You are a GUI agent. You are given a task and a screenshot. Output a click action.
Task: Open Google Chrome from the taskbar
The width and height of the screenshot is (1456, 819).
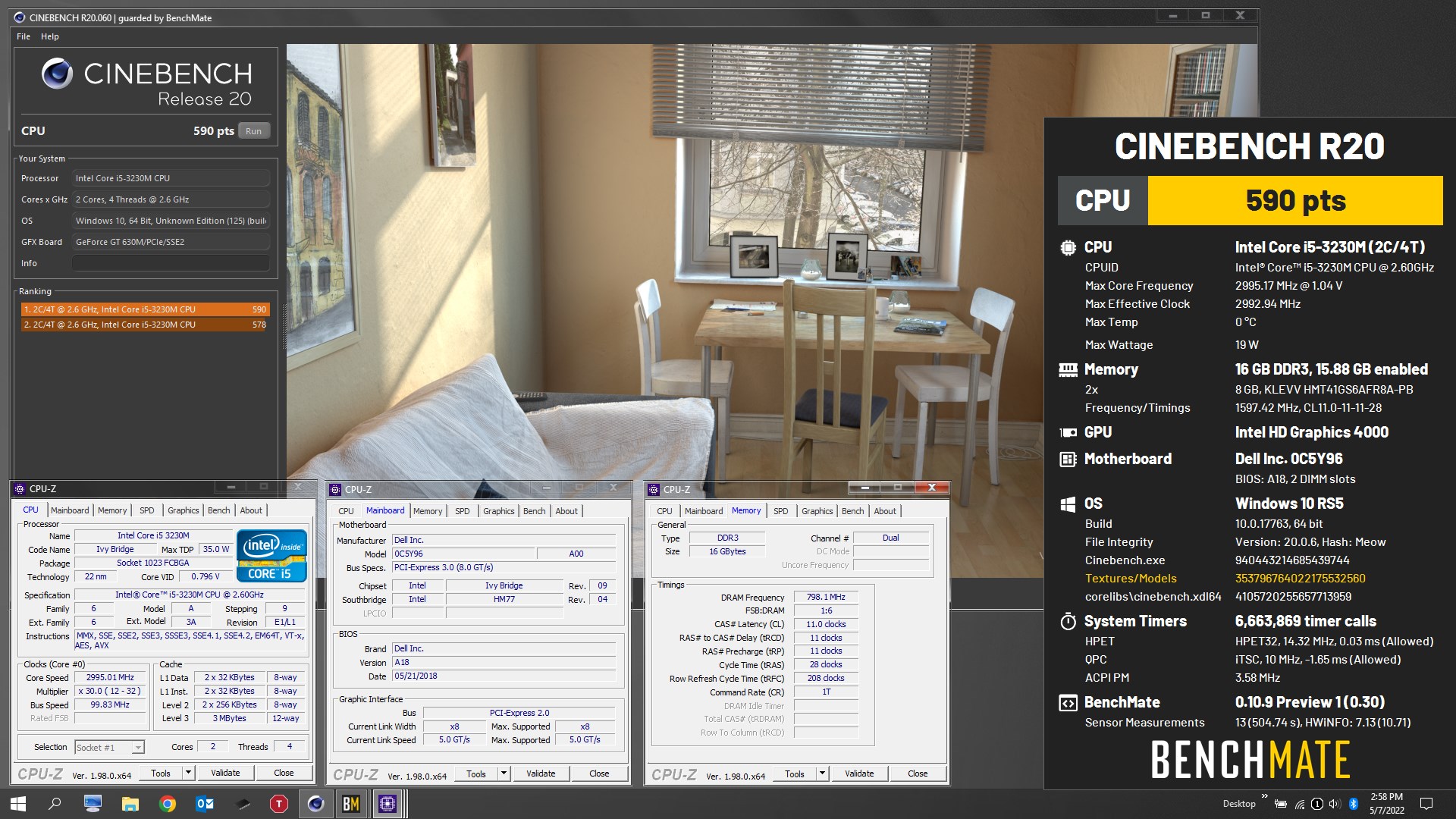(168, 804)
